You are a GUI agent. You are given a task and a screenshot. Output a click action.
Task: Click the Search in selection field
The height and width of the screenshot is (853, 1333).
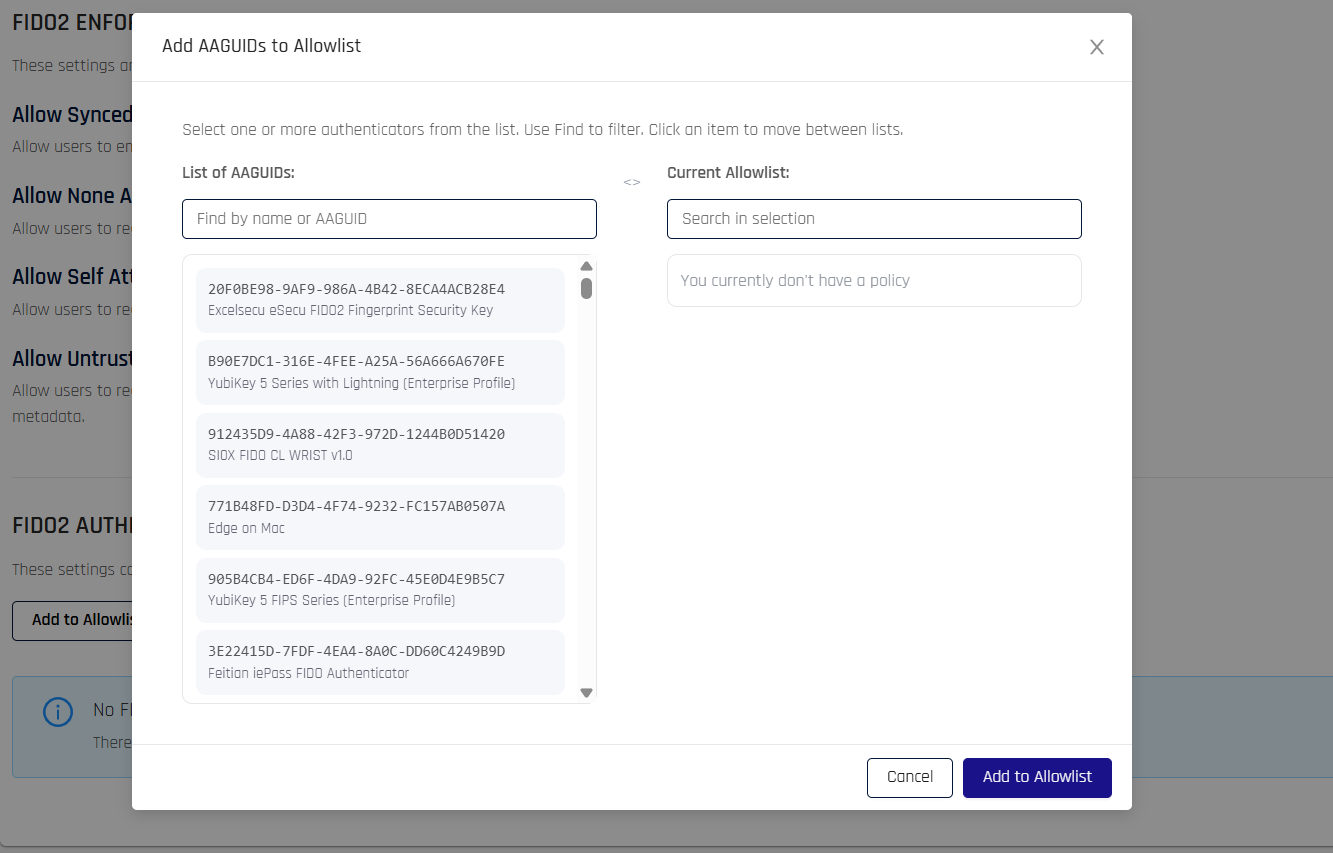[x=874, y=219]
